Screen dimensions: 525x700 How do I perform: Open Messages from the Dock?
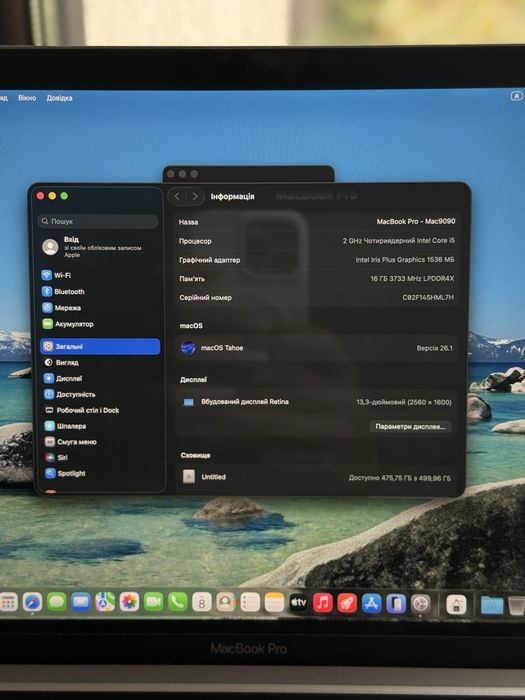tap(57, 603)
